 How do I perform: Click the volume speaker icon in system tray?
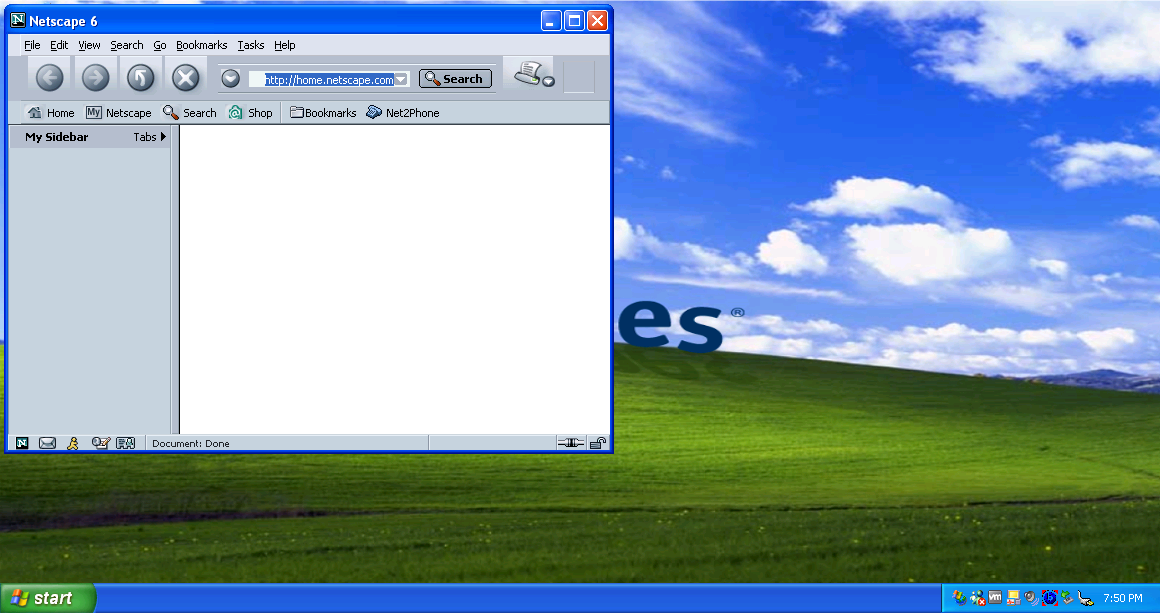pos(1031,598)
